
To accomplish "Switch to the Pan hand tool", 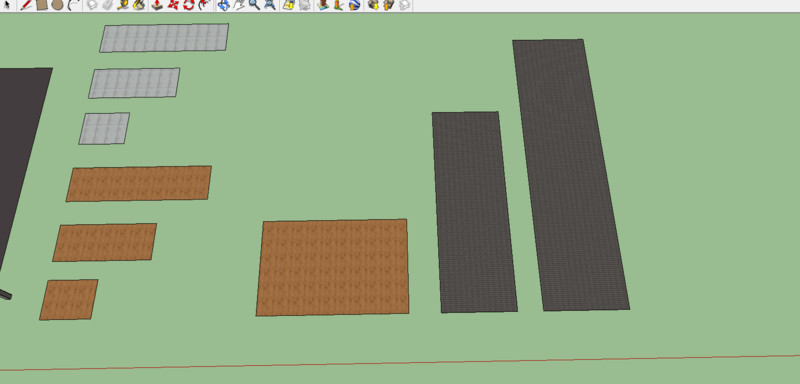I will point(239,5).
